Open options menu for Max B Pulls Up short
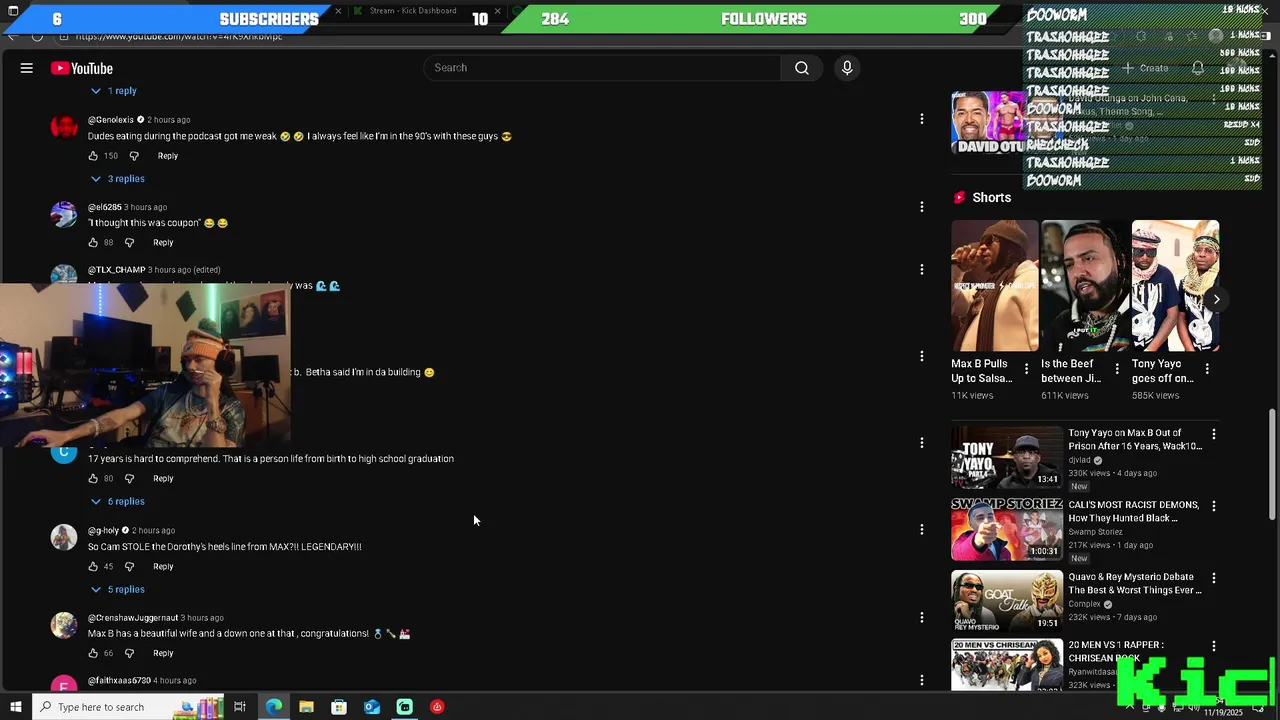1280x720 pixels. 1026,369
